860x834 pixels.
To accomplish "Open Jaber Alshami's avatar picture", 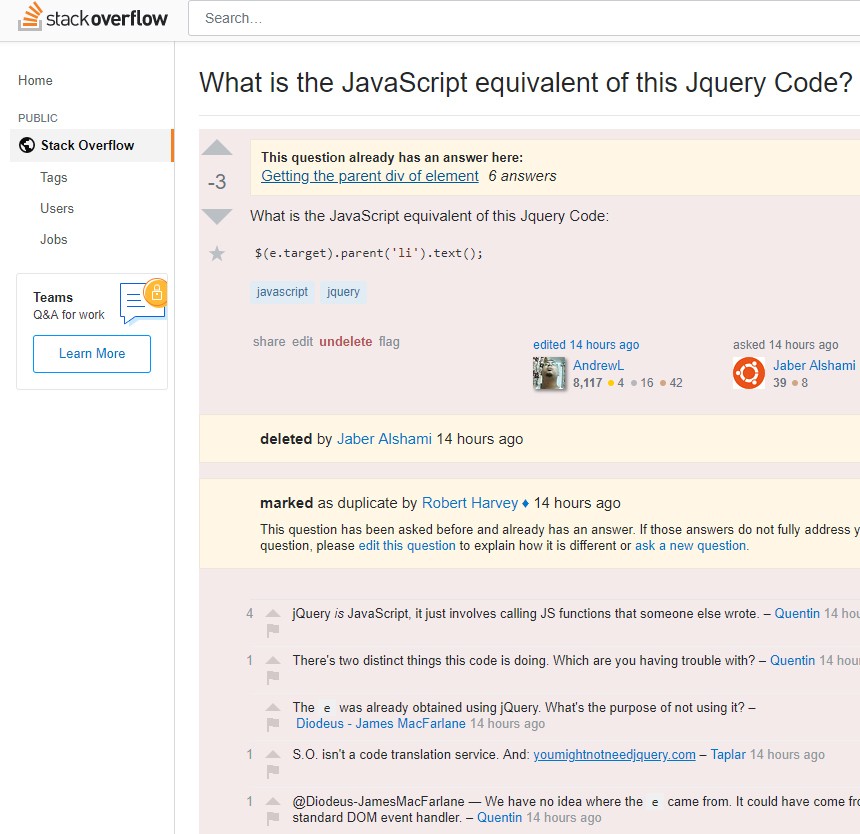I will [749, 373].
